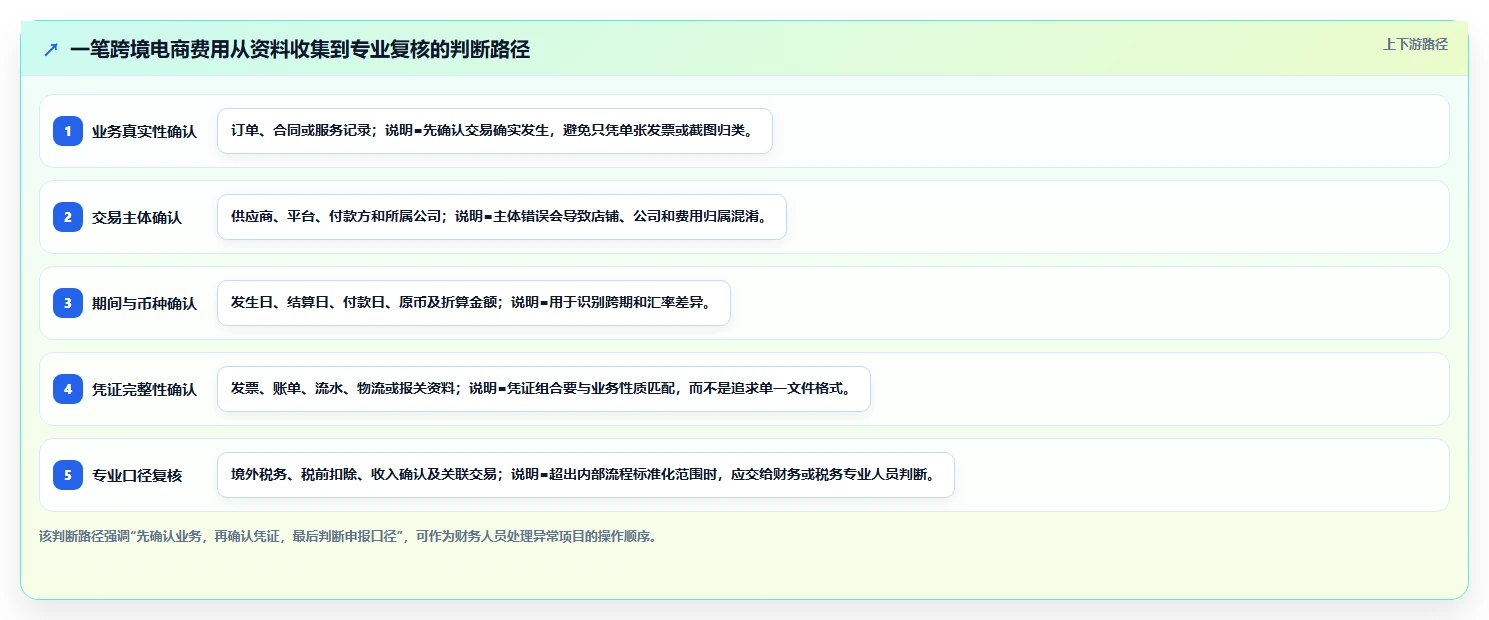The image size is (1489, 620).
Task: Select the 专业口径复核 step label
Action: 137,476
